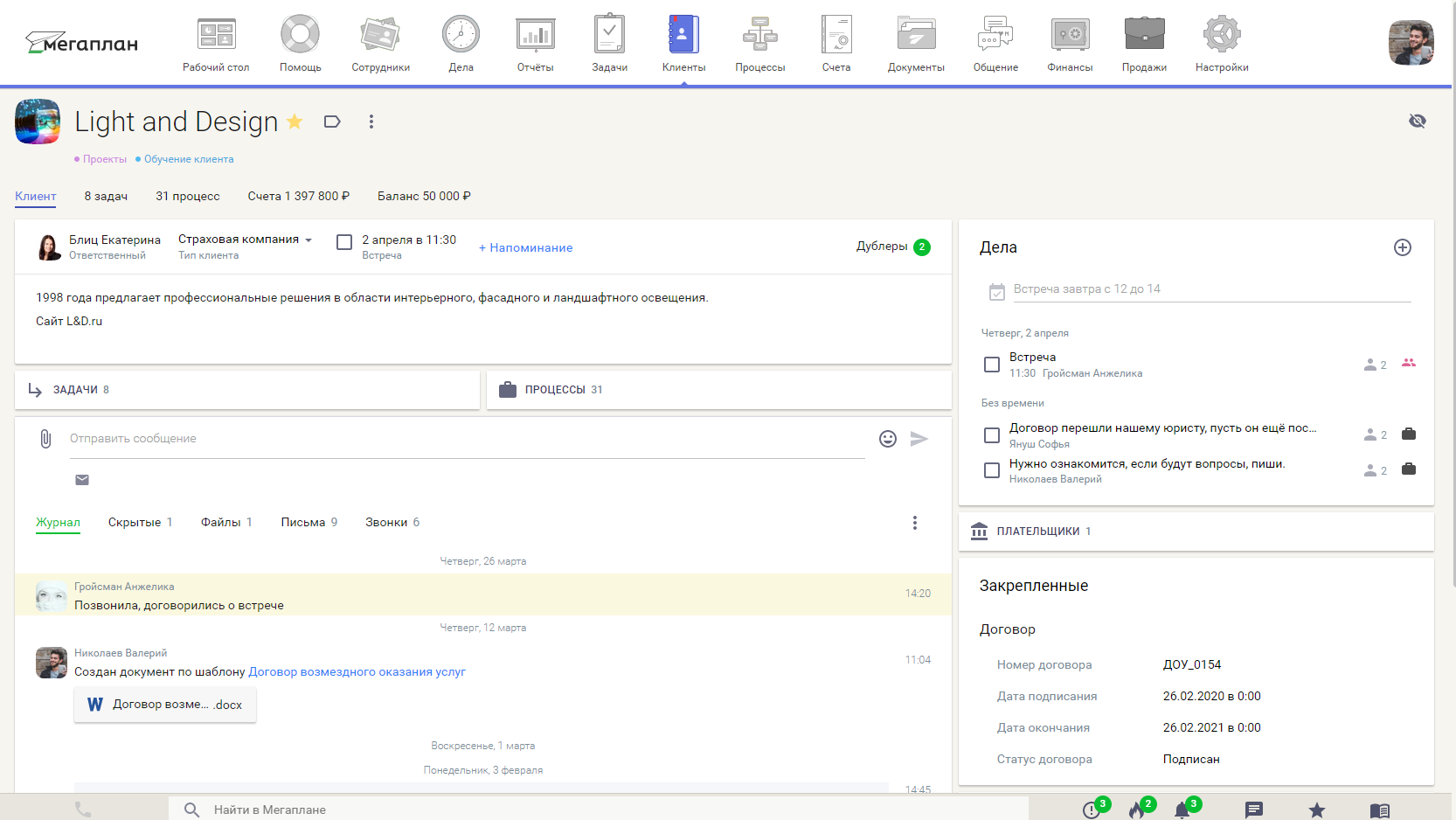Open the bell notifications with badge 3

click(1182, 810)
